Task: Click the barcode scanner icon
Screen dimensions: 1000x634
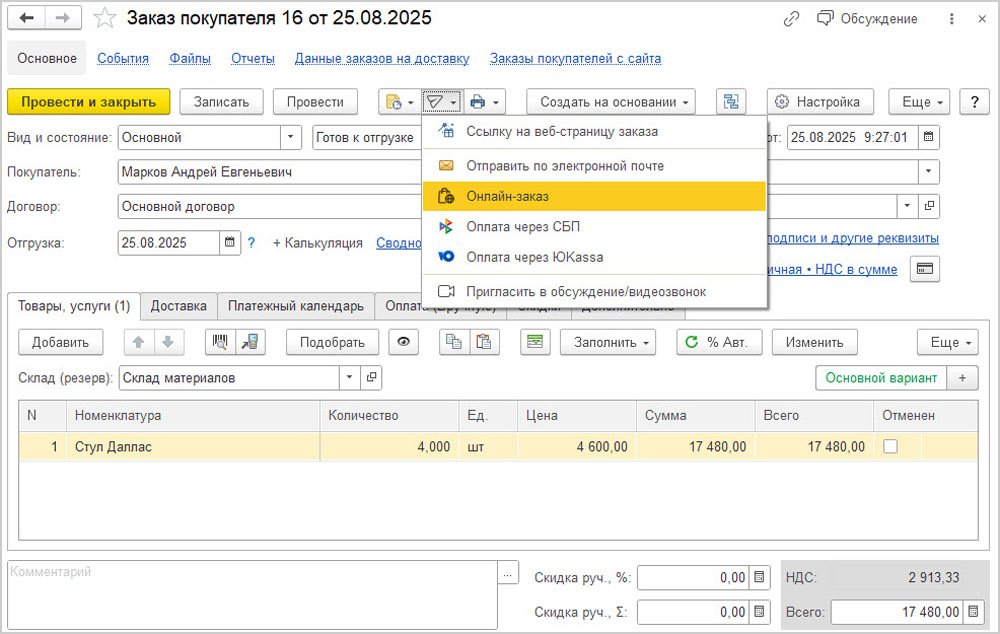Action: pos(219,342)
